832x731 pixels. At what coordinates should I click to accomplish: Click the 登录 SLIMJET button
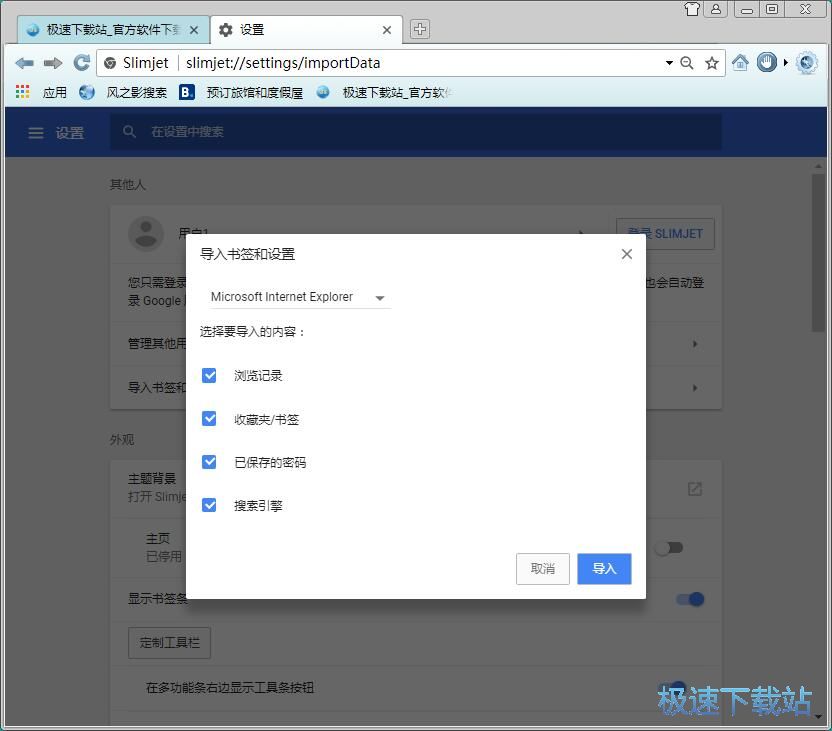[x=665, y=234]
